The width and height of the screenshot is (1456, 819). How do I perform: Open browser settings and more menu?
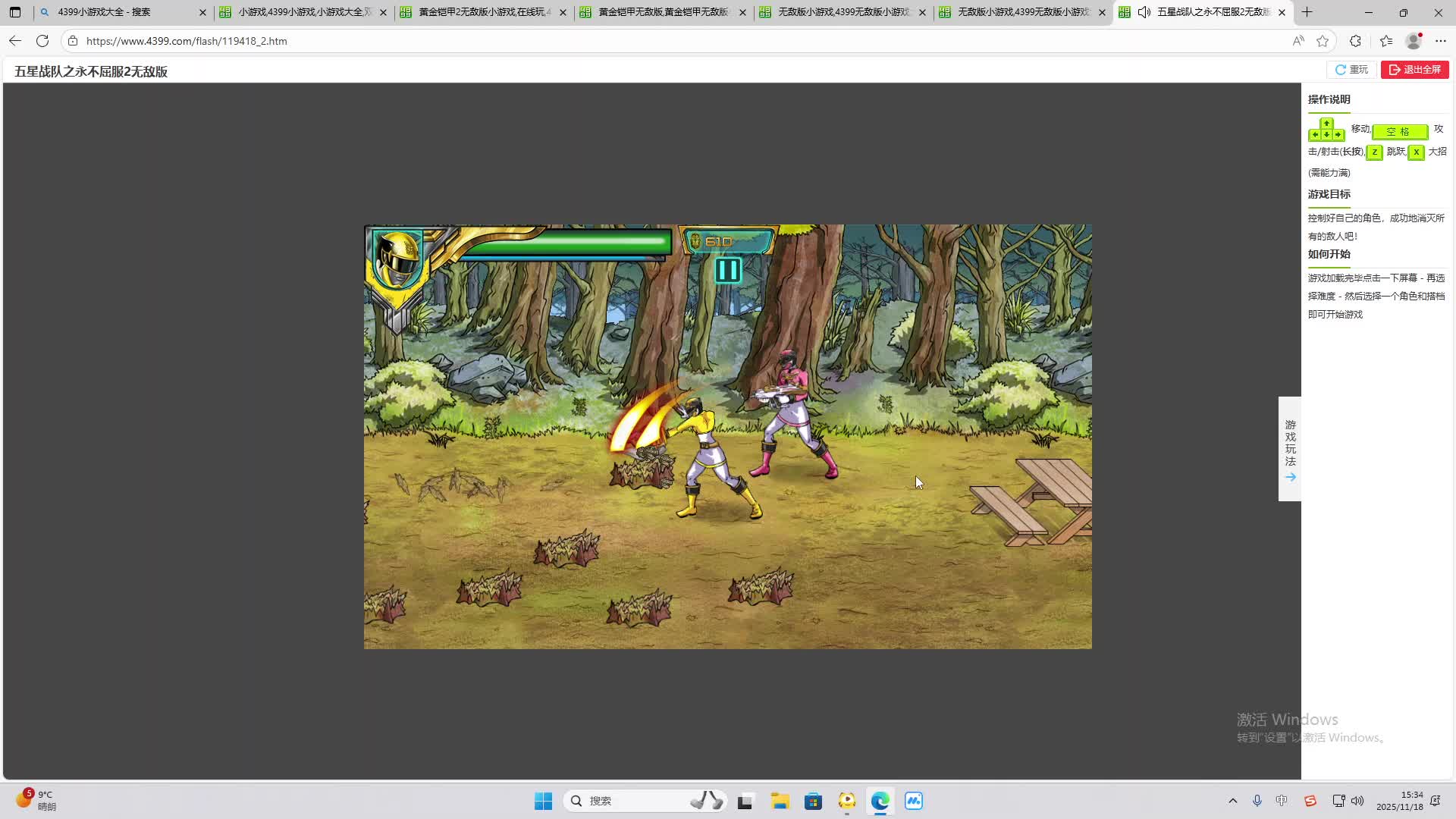coord(1441,41)
